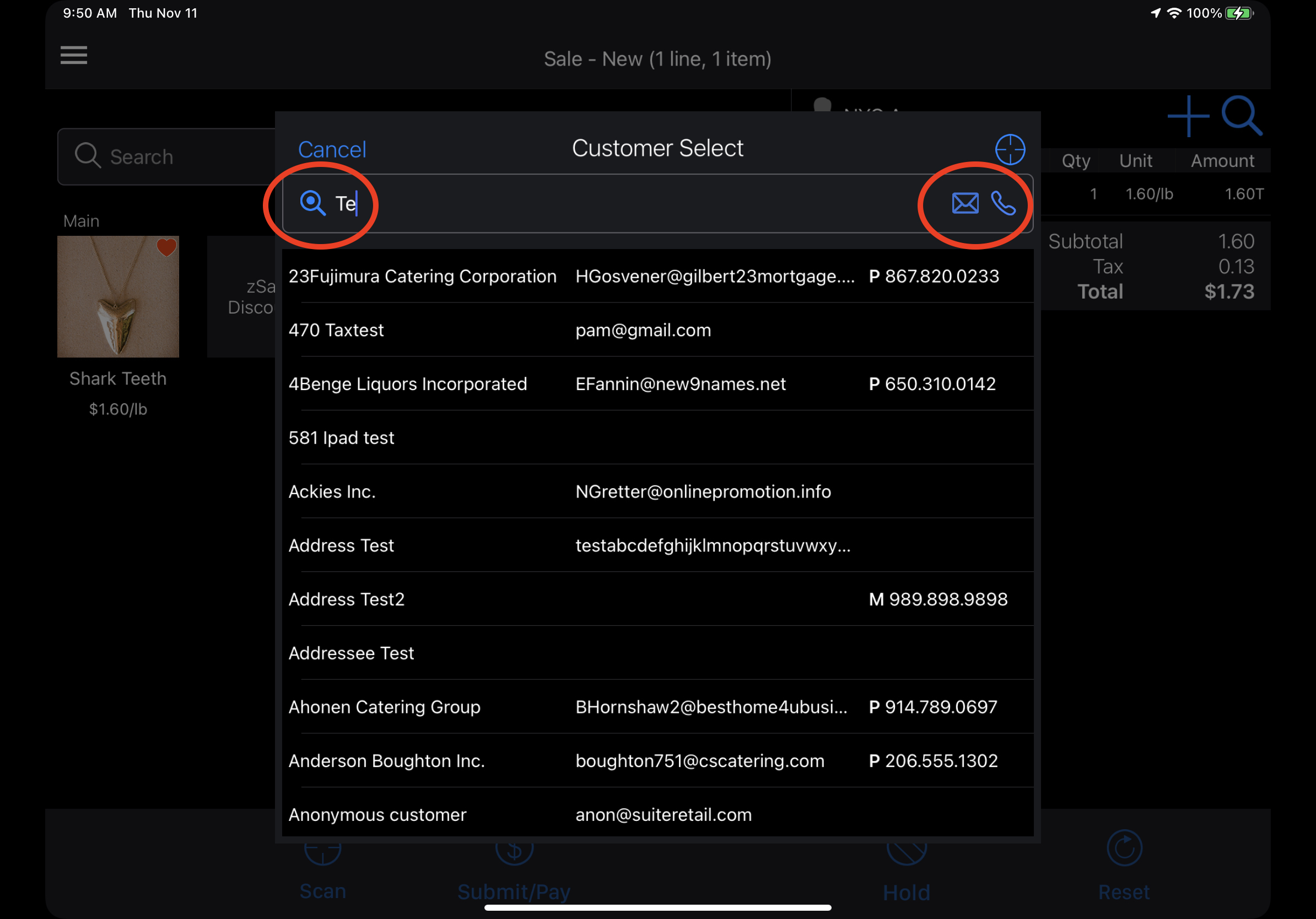Tap the phone search filter icon
This screenshot has height=919, width=1316.
click(1003, 203)
